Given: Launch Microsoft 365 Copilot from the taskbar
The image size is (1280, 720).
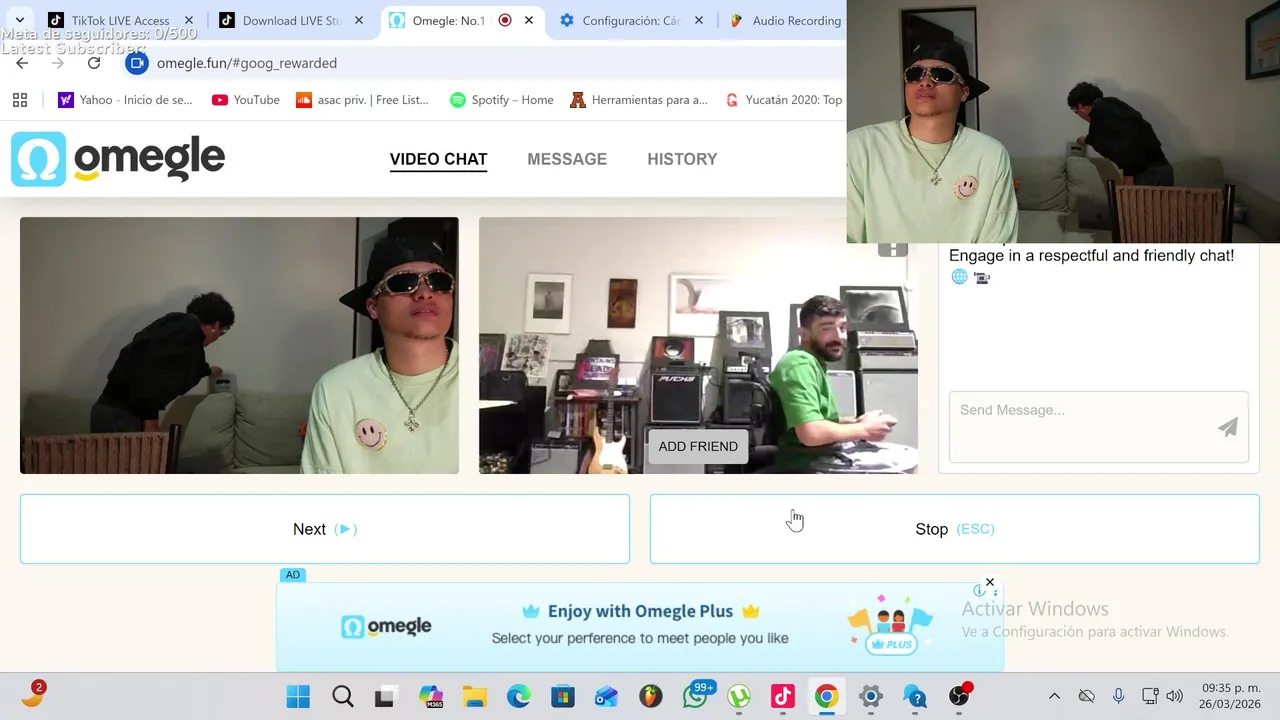Looking at the screenshot, I should (431, 696).
